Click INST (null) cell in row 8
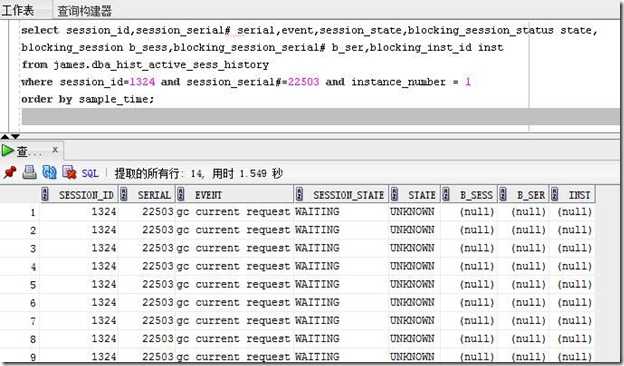Viewport: 624px width, 366px height. click(573, 339)
